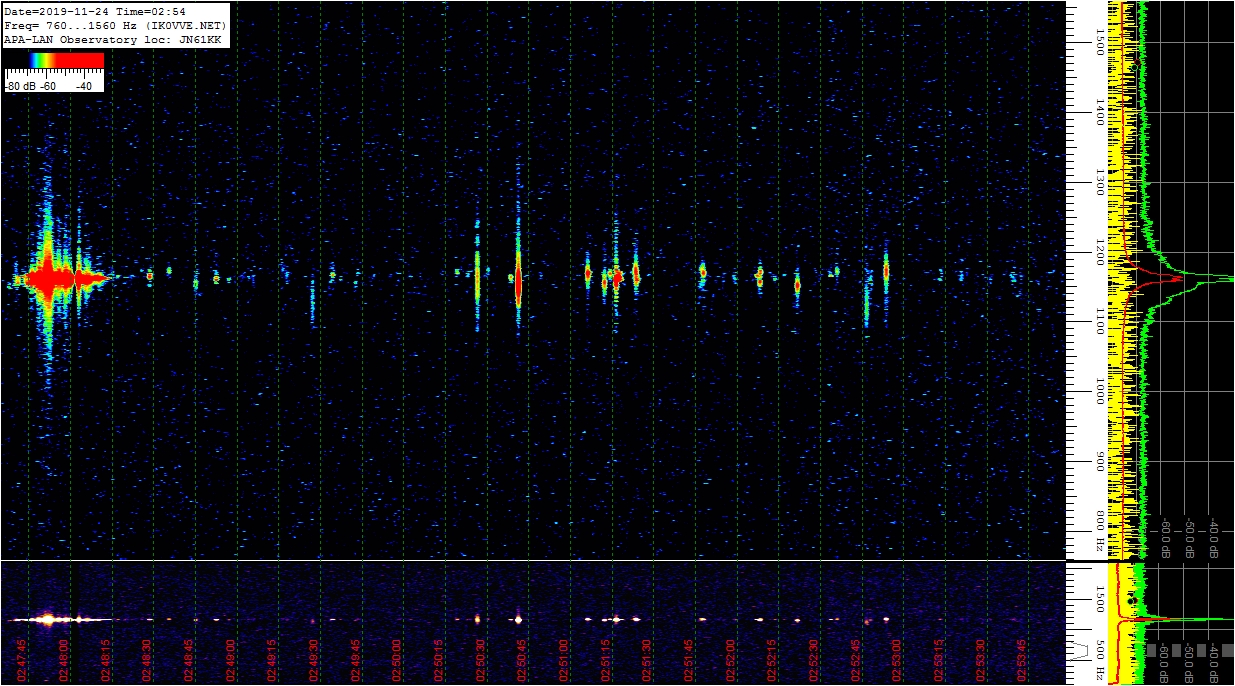Select the 02:52:00 time marker
1235x686 pixels.
tap(731, 659)
